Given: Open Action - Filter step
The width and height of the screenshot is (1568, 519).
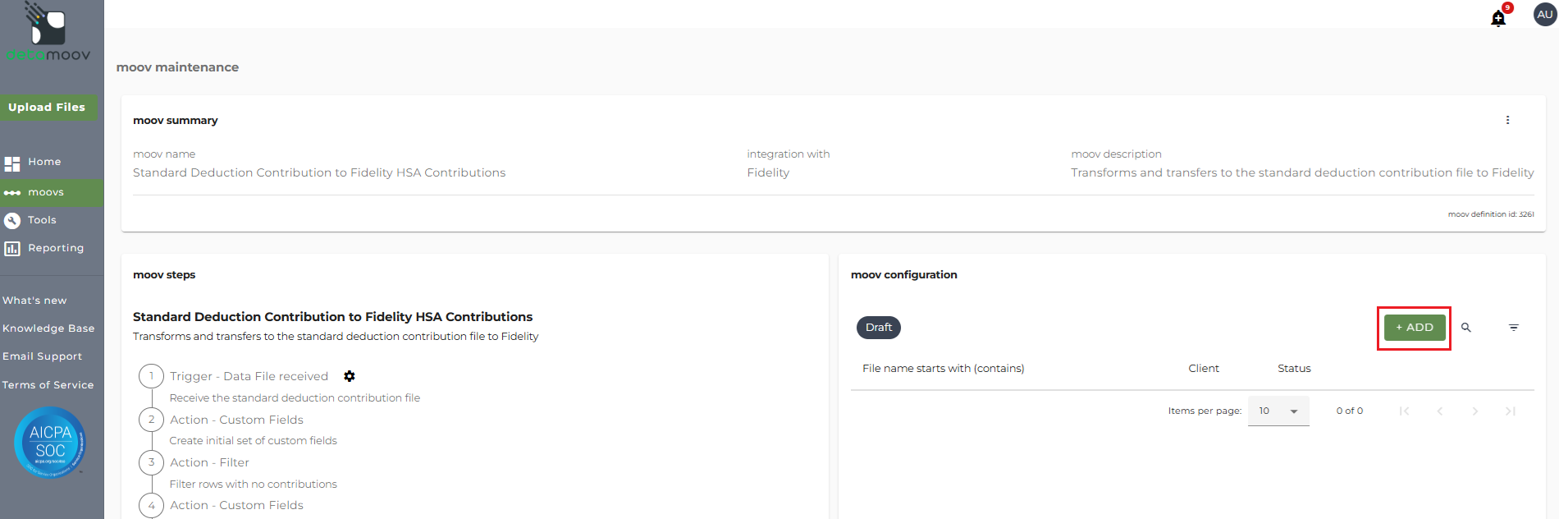Looking at the screenshot, I should (209, 462).
